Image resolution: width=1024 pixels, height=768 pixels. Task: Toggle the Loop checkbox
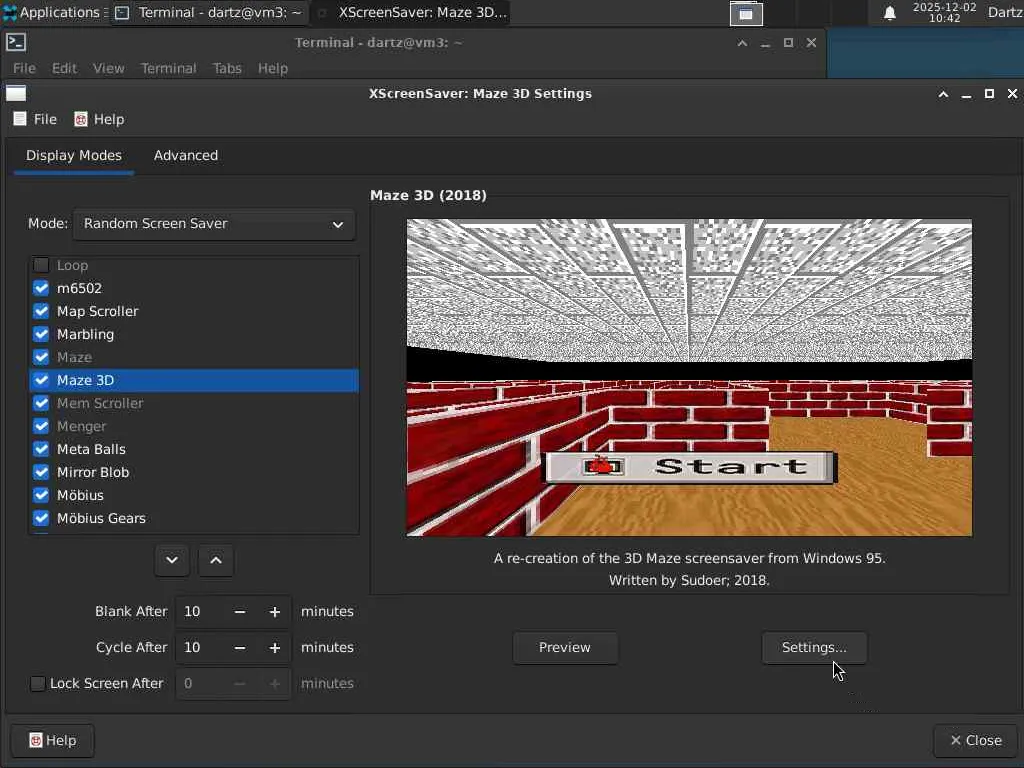coord(41,265)
